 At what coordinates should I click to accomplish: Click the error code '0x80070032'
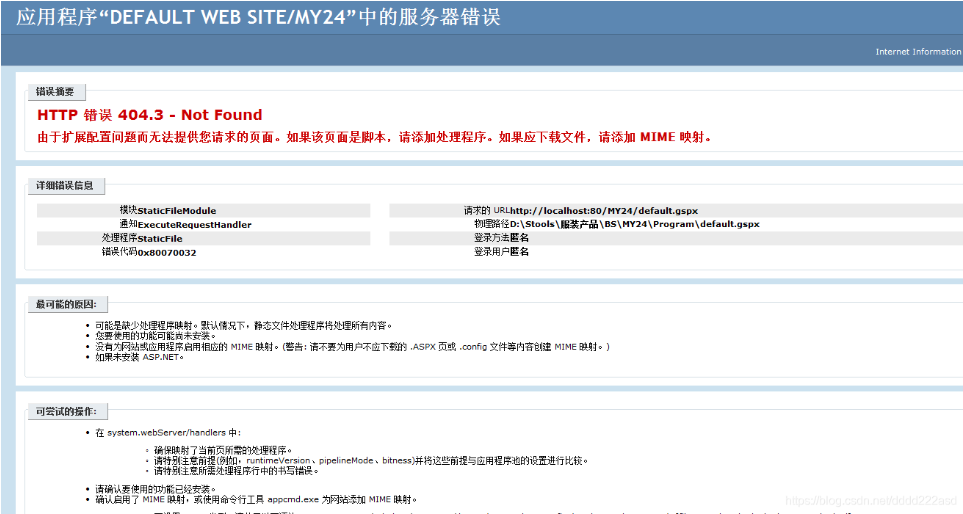click(x=166, y=252)
